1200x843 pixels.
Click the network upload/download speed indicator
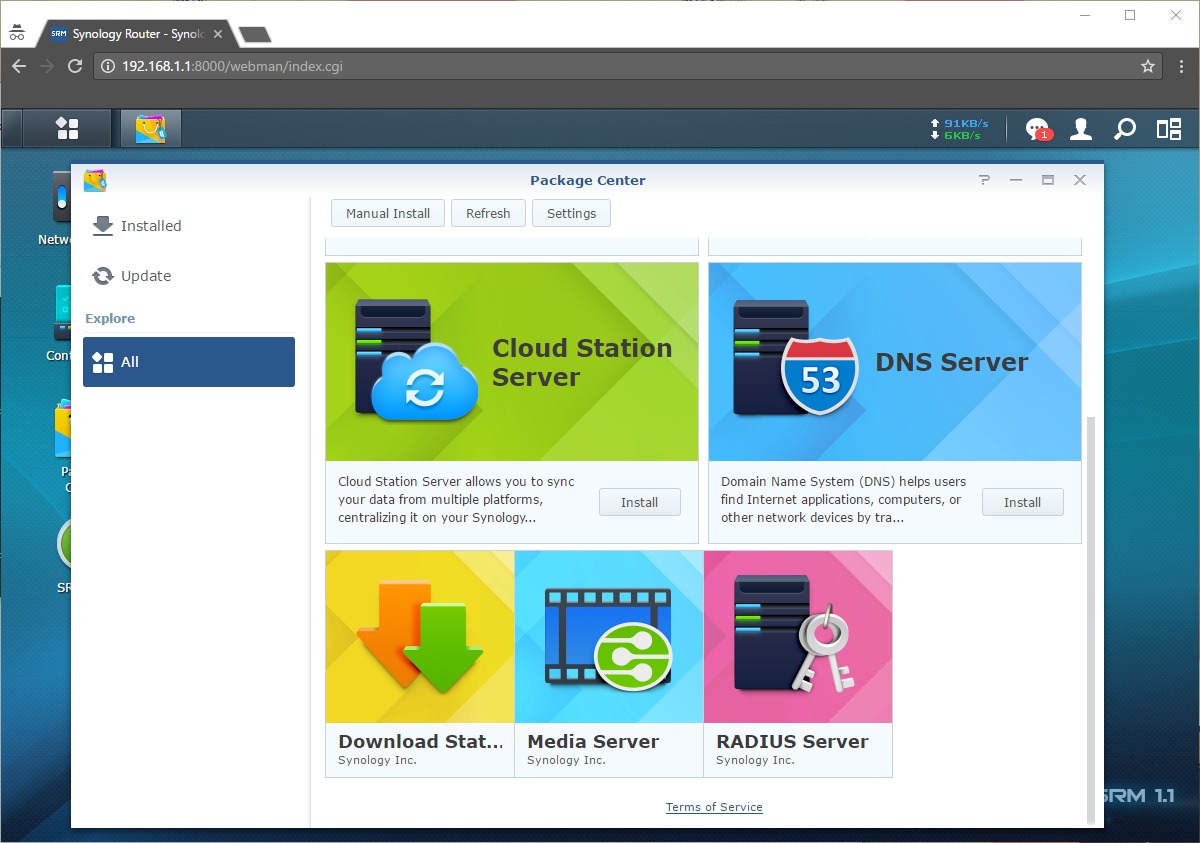[959, 129]
